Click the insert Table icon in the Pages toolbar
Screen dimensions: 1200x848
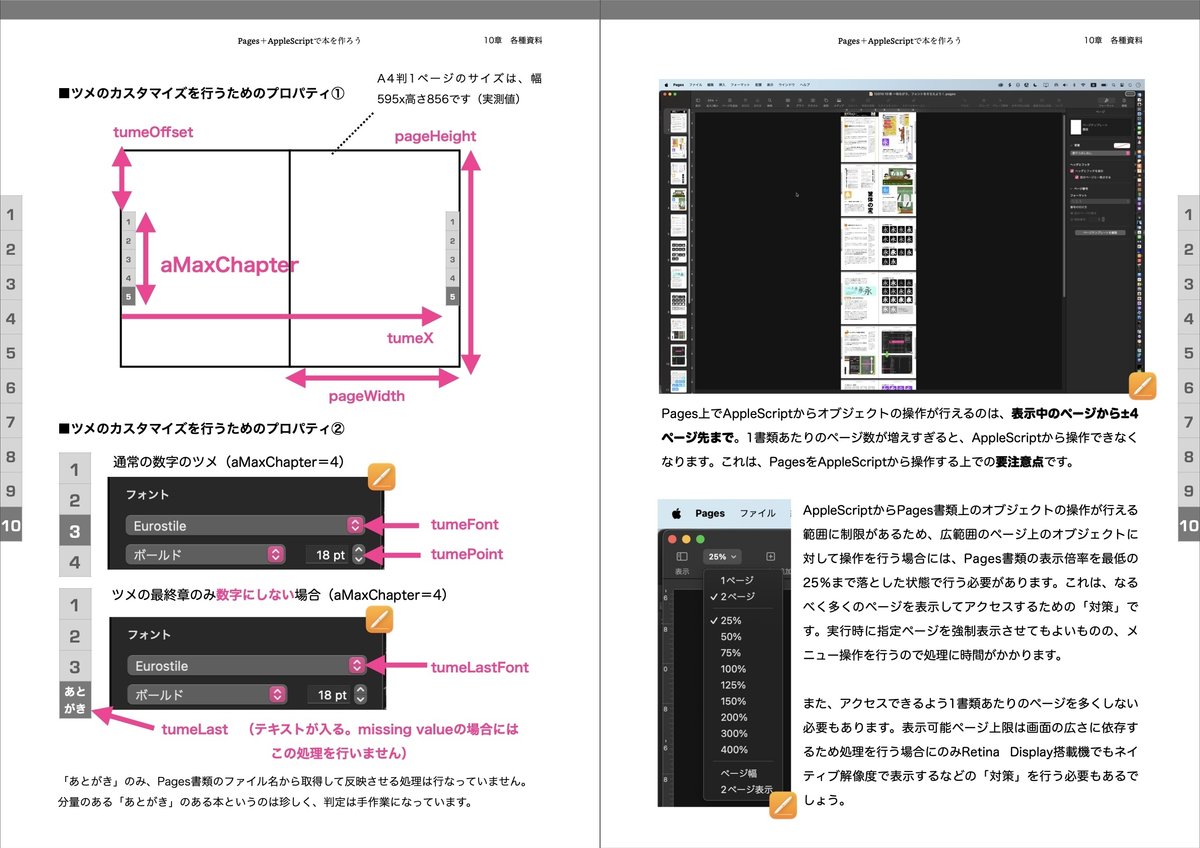[x=788, y=98]
